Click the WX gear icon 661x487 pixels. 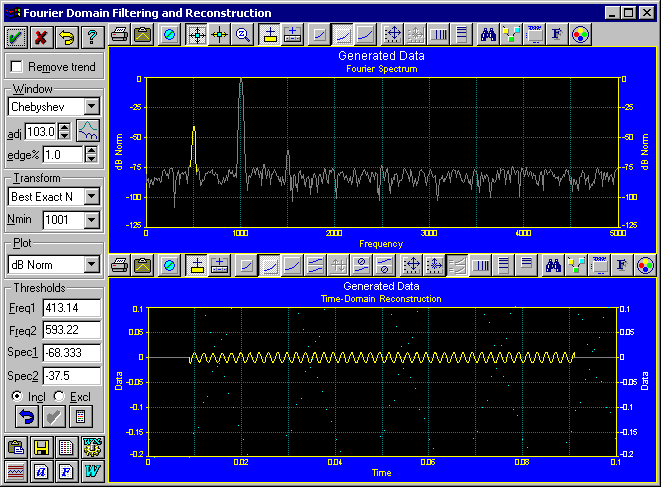pyautogui.click(x=92, y=447)
